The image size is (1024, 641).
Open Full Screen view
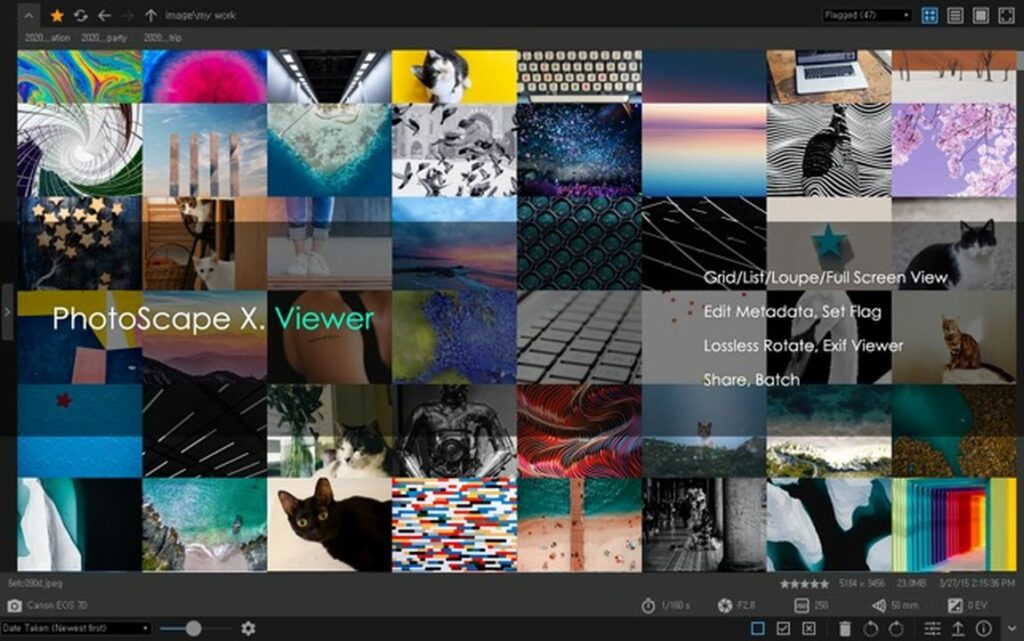(x=1006, y=15)
